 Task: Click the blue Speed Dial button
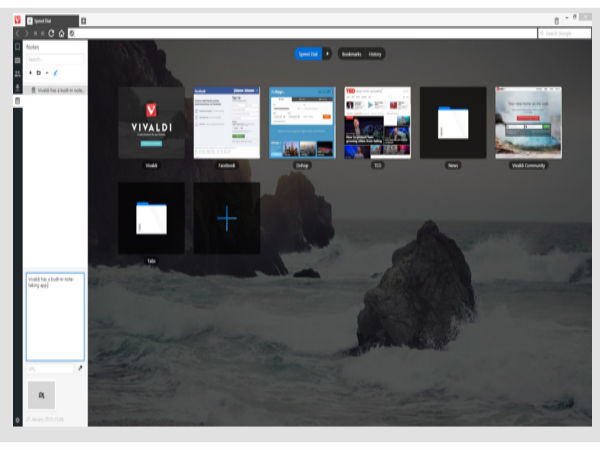coord(307,53)
